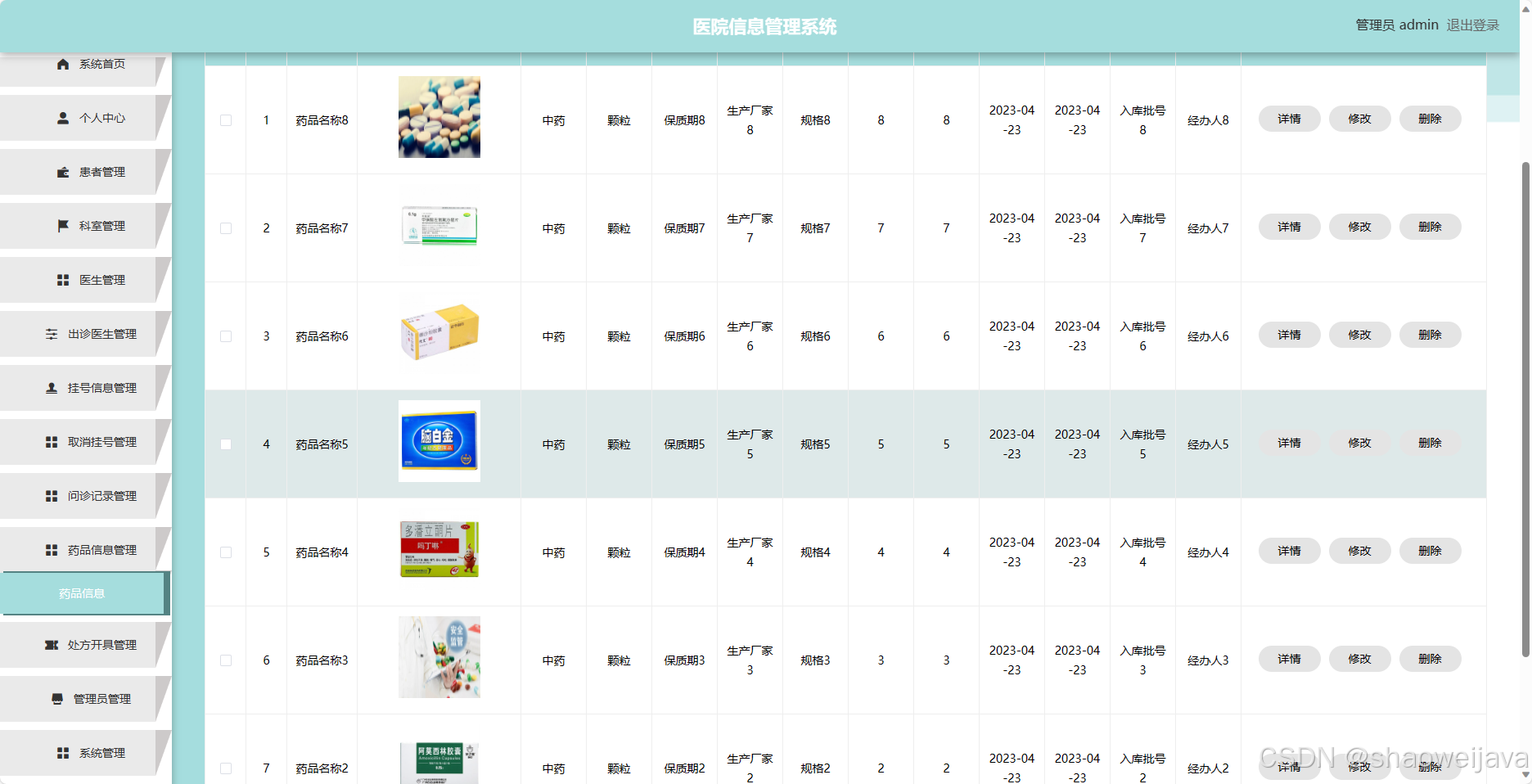This screenshot has height=784, width=1532.
Task: Open 脑白金 thumbnail for 药品名称5
Action: (x=439, y=441)
